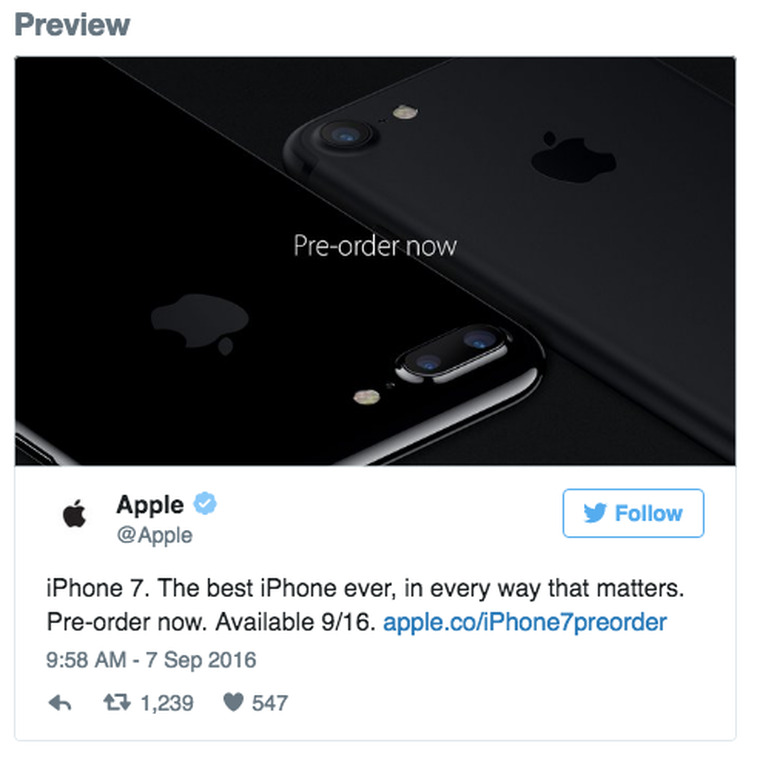
Task: Open the 9:58 AM - 7 Sep 2016 timestamp
Action: [x=151, y=660]
